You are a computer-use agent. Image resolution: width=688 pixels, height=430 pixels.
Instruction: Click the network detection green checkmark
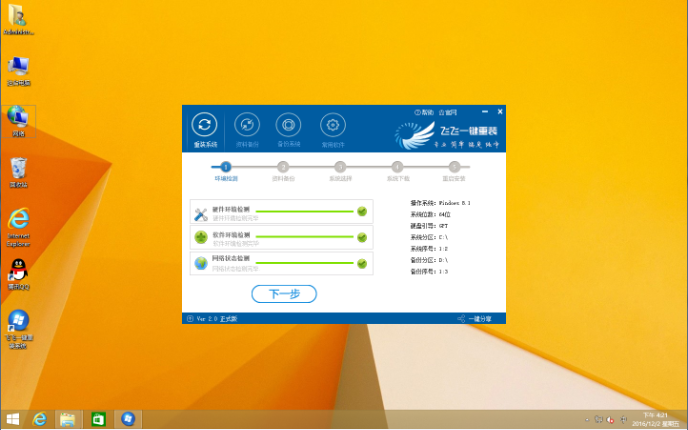[362, 264]
